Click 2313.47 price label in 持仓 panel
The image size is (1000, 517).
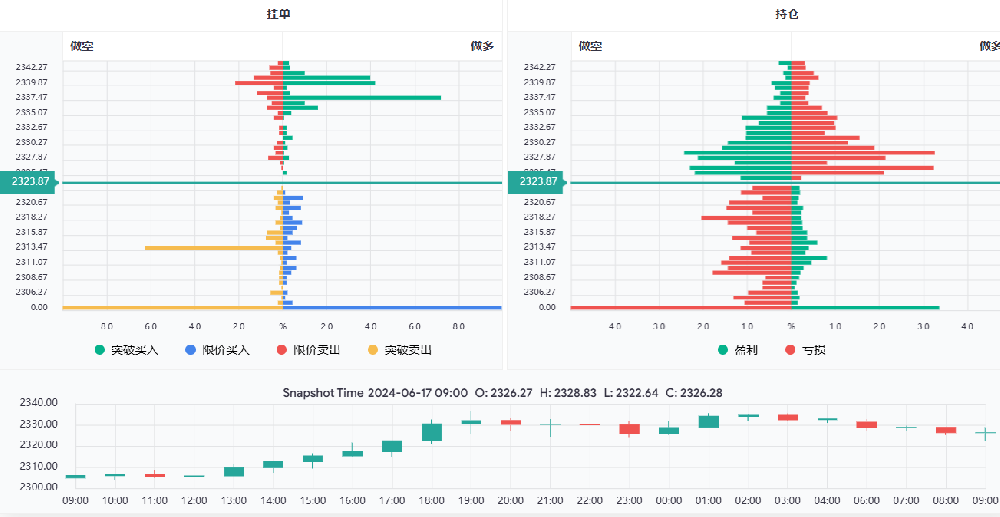540,247
